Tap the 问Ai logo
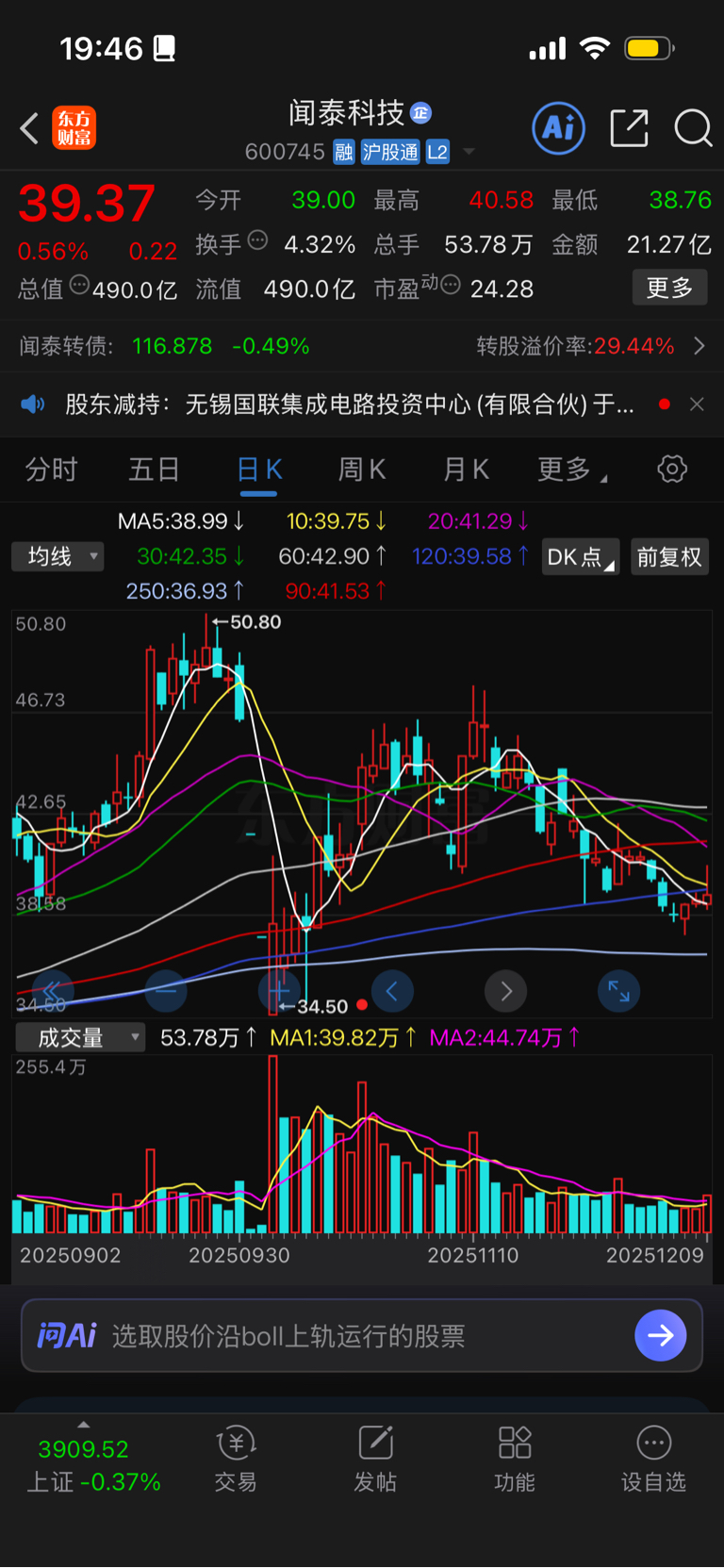724x1568 pixels. click(66, 1335)
